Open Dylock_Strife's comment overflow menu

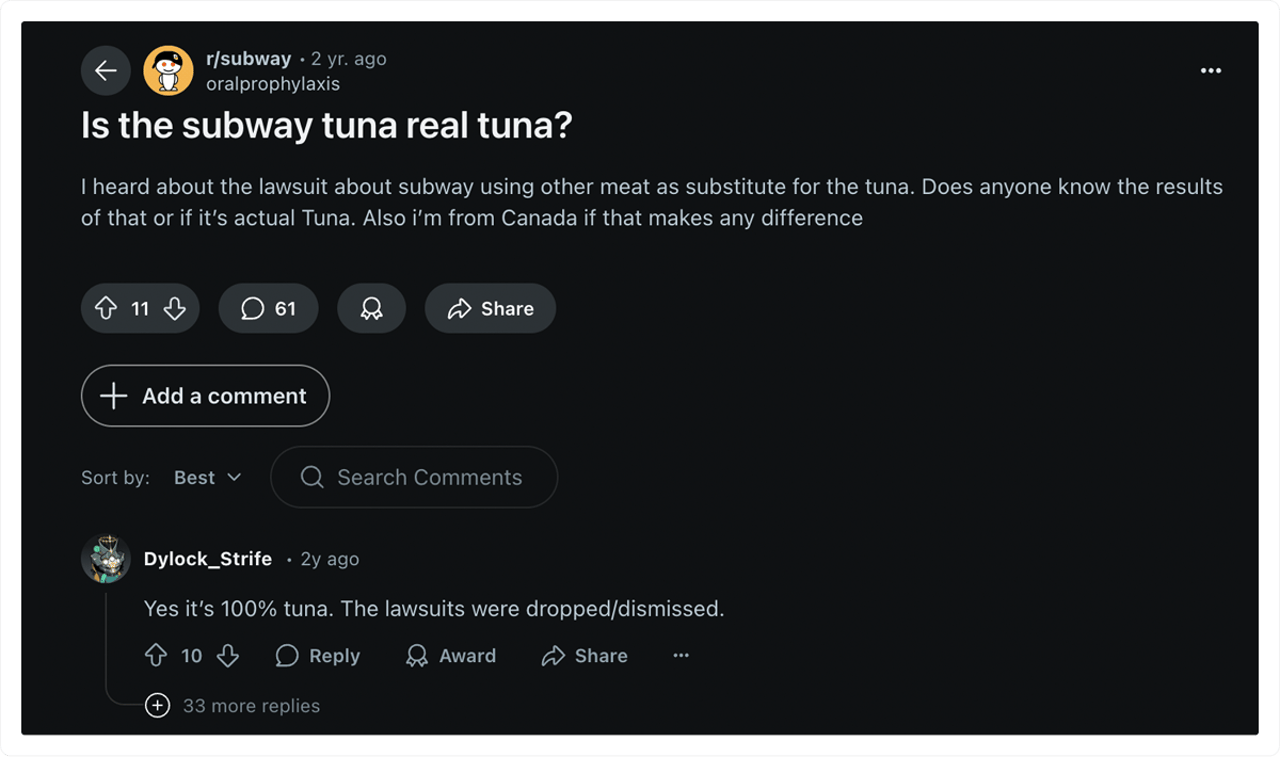[681, 655]
